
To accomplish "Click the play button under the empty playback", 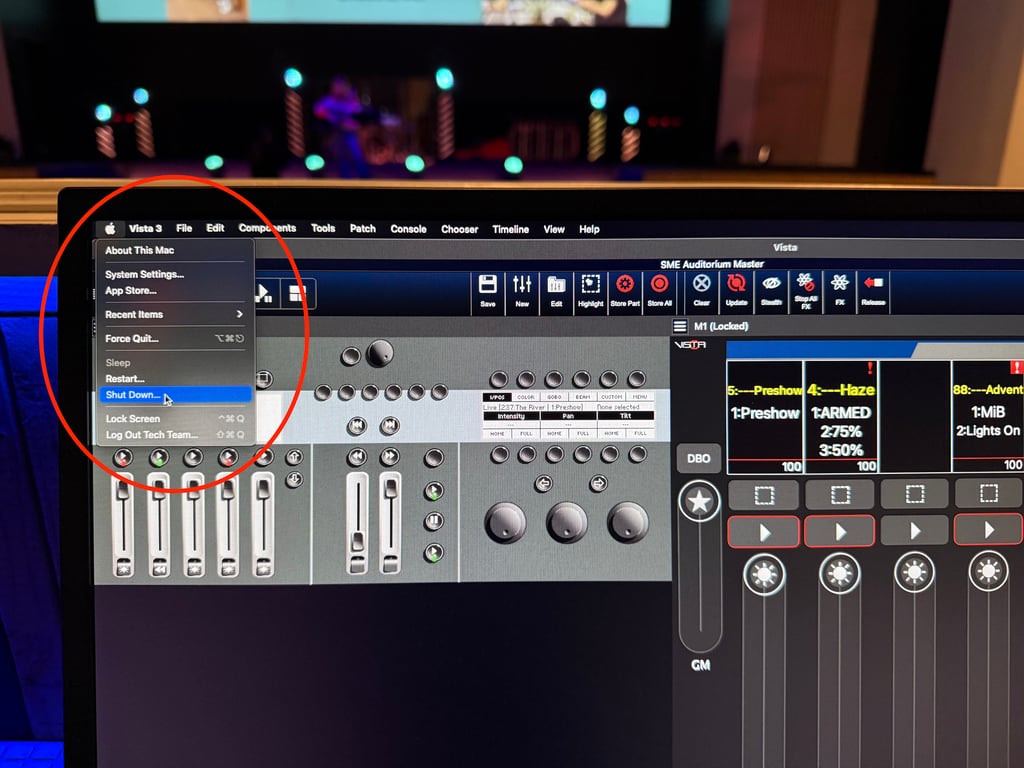I will point(914,530).
